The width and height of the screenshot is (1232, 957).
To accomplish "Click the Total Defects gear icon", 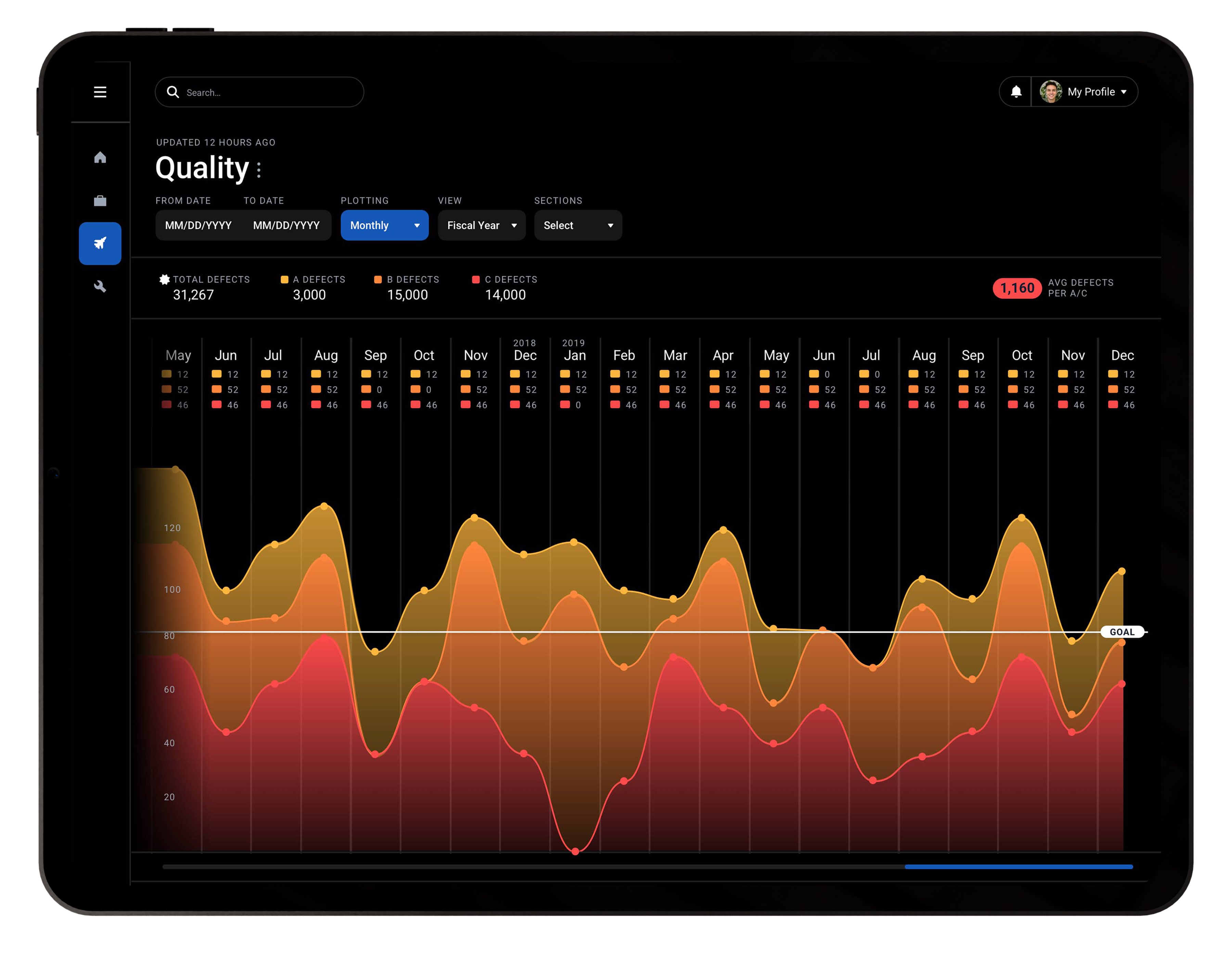I will [164, 279].
